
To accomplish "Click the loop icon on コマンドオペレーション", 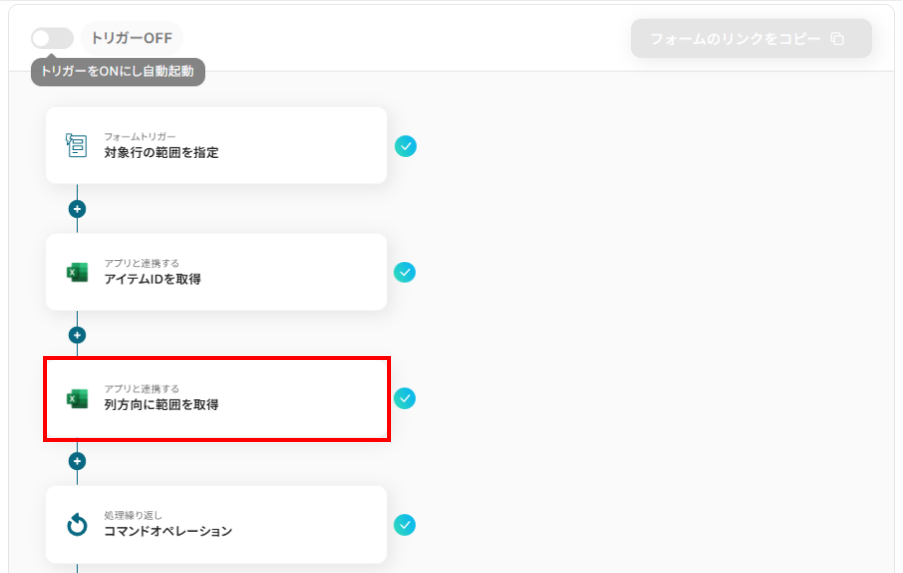I will [77, 524].
